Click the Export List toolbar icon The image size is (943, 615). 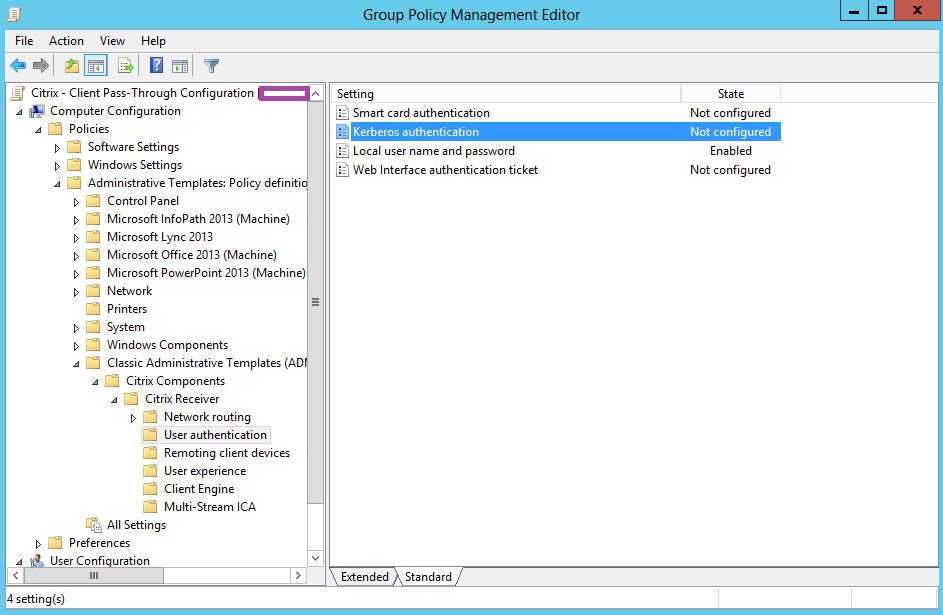tap(126, 65)
